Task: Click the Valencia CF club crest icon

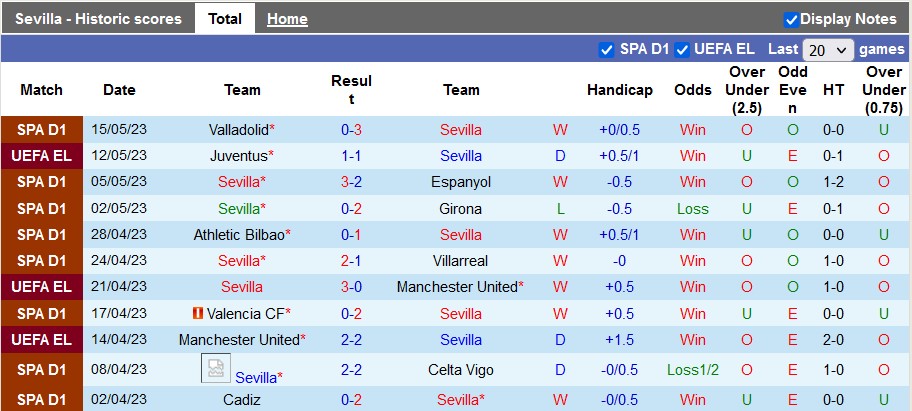Action: coord(198,313)
